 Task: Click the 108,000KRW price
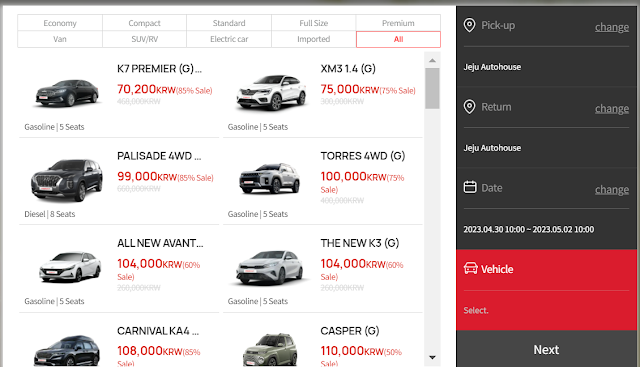tap(149, 351)
